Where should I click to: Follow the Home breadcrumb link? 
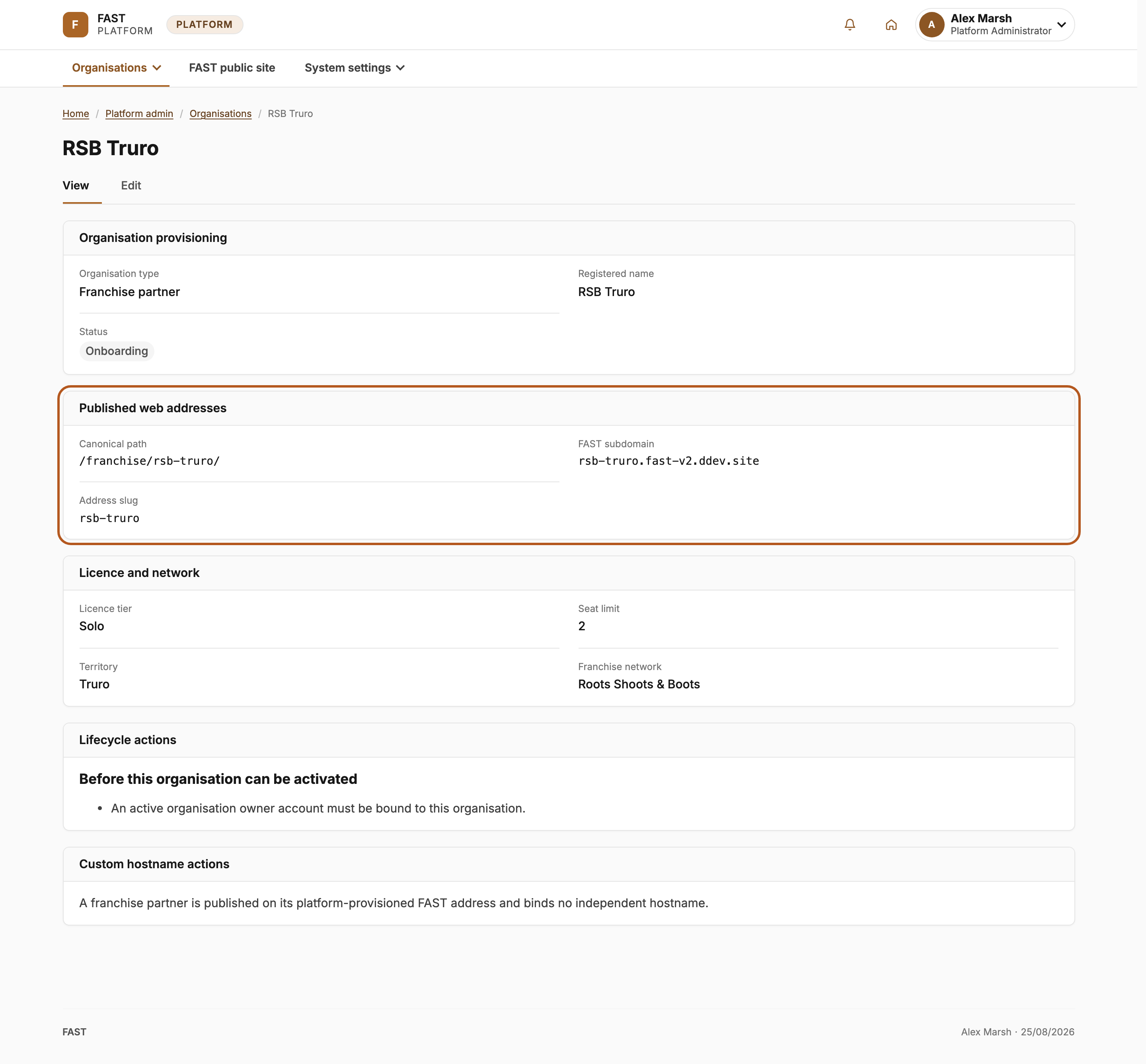76,114
